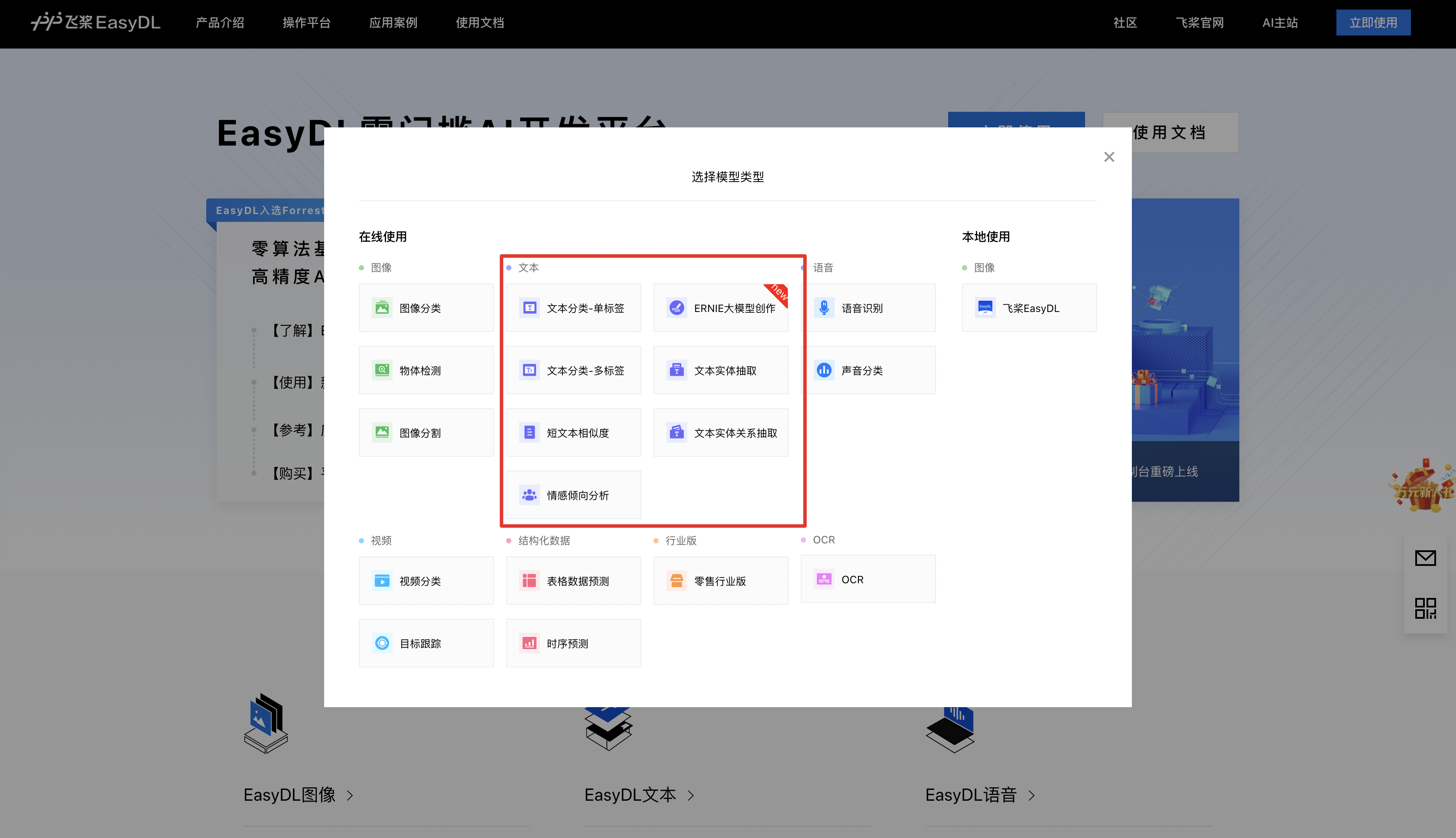Click the 表格数据预测 label
This screenshot has height=838, width=1456.
click(x=578, y=581)
